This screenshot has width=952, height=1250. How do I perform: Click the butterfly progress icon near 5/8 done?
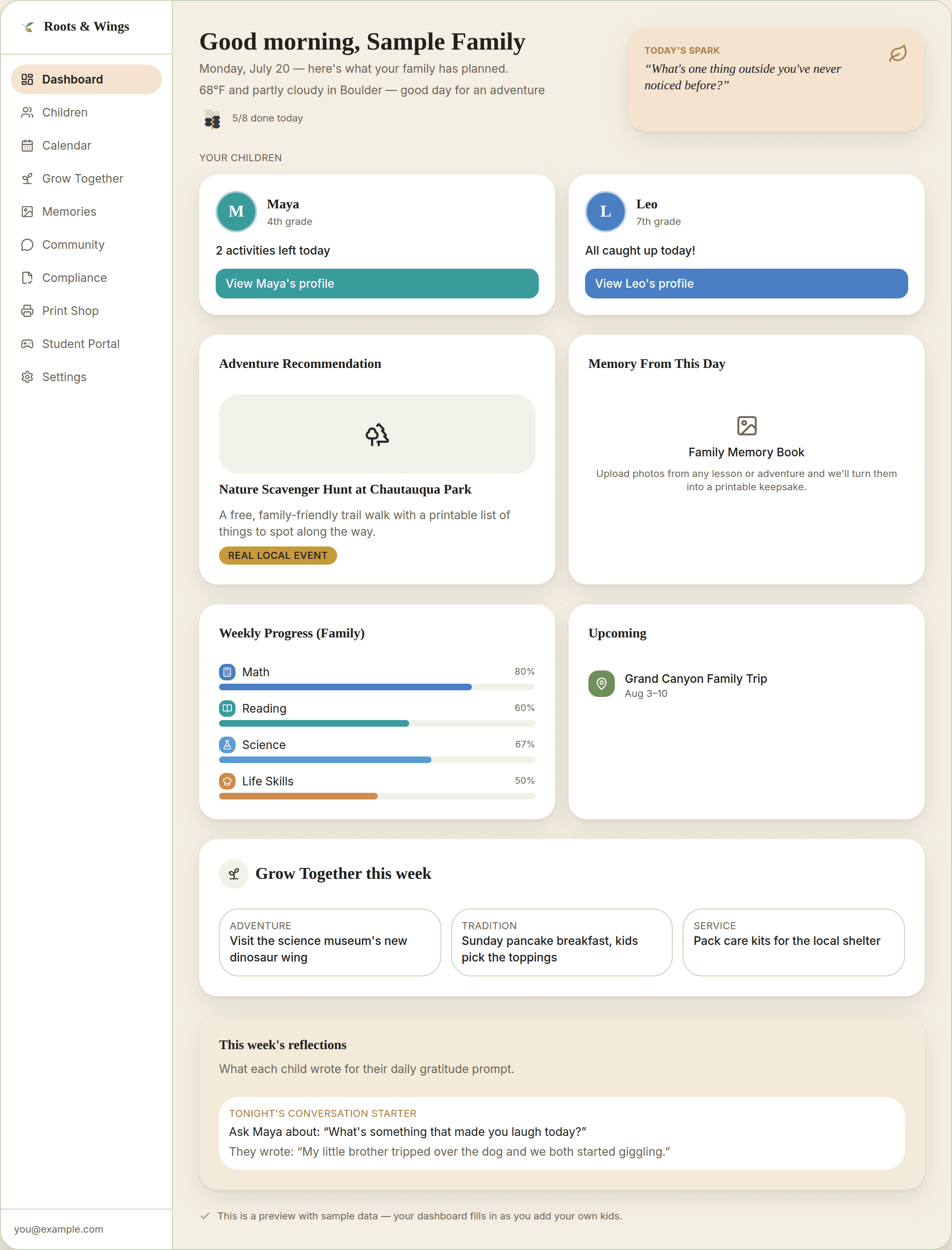[x=212, y=119]
